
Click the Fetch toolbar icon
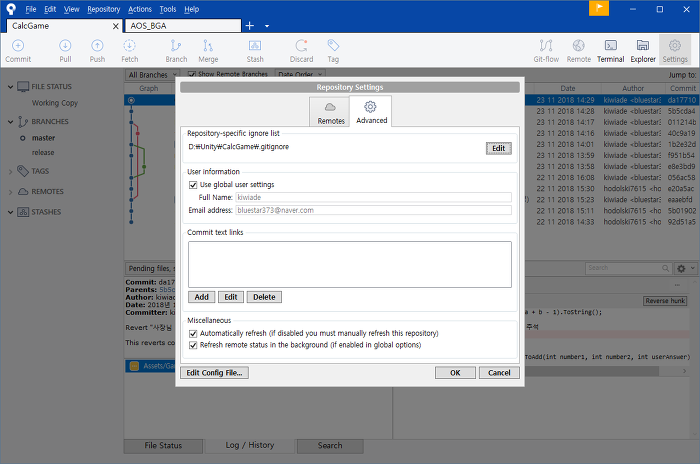coord(129,51)
